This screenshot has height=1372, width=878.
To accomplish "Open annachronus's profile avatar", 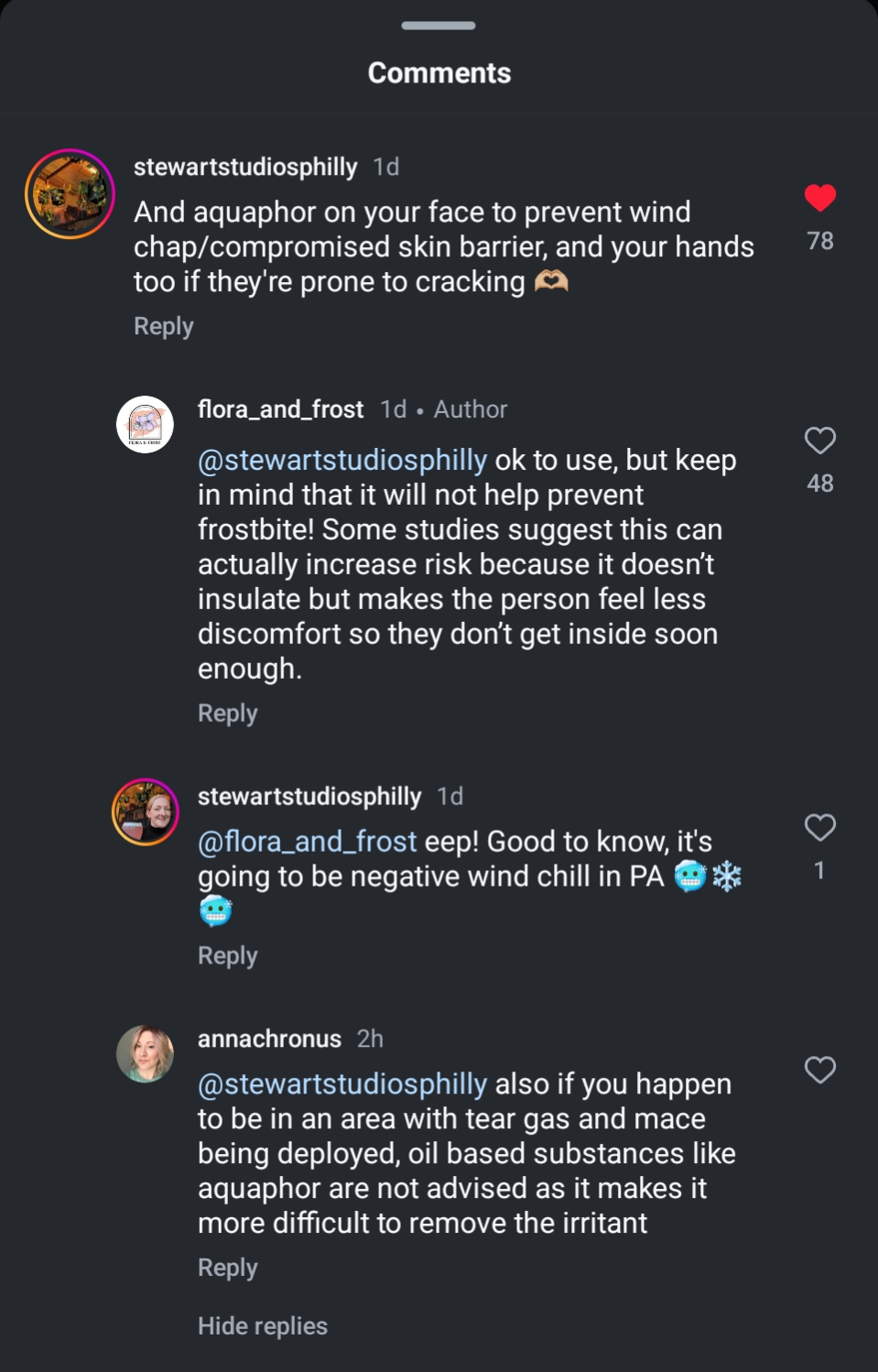I will coord(145,1053).
